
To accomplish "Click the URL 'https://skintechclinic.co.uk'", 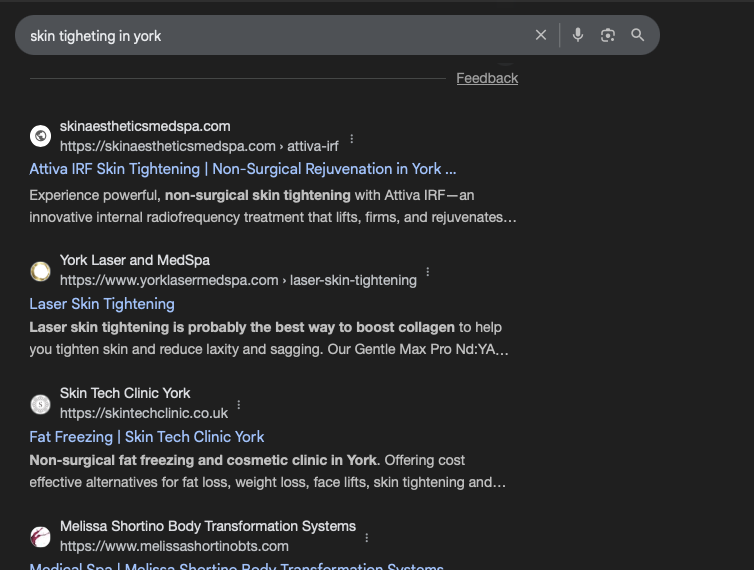I will tap(144, 413).
